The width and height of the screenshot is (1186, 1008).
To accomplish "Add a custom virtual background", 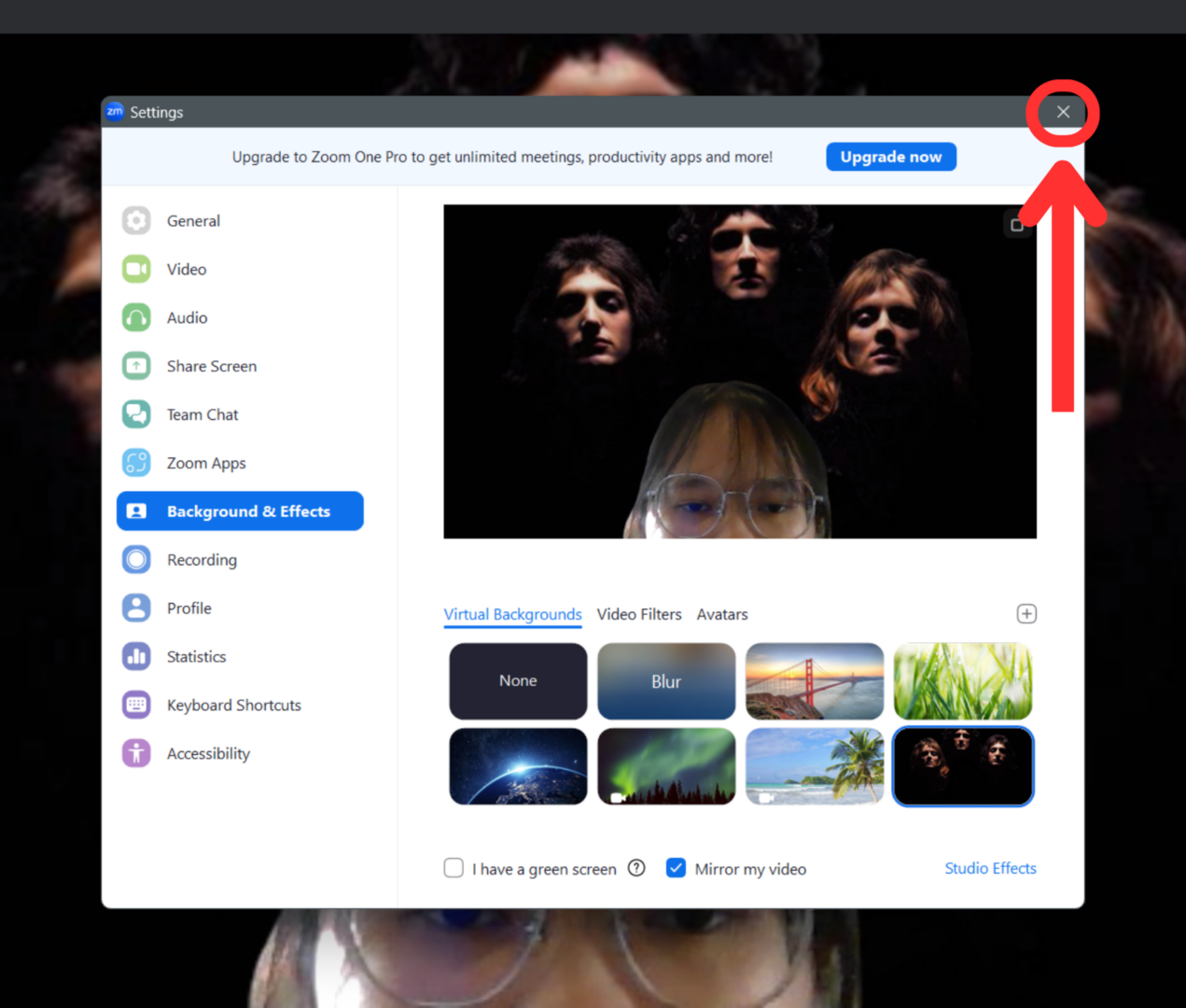I will (1026, 613).
